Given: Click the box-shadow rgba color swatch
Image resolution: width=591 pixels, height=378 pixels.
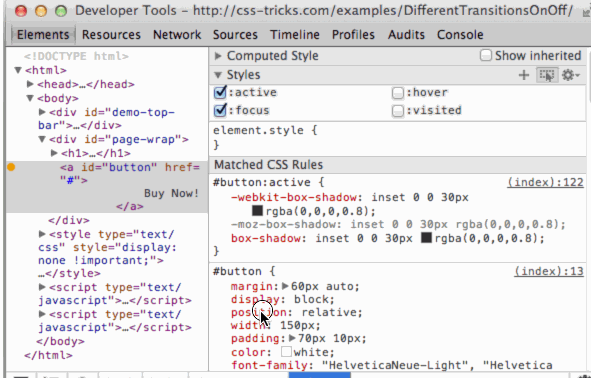Looking at the screenshot, I should (x=426, y=237).
